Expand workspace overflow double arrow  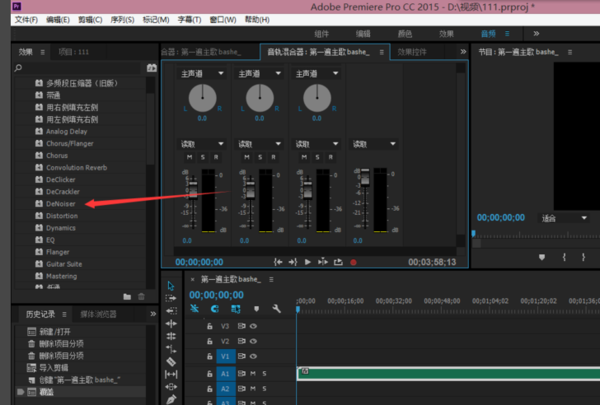(x=536, y=34)
